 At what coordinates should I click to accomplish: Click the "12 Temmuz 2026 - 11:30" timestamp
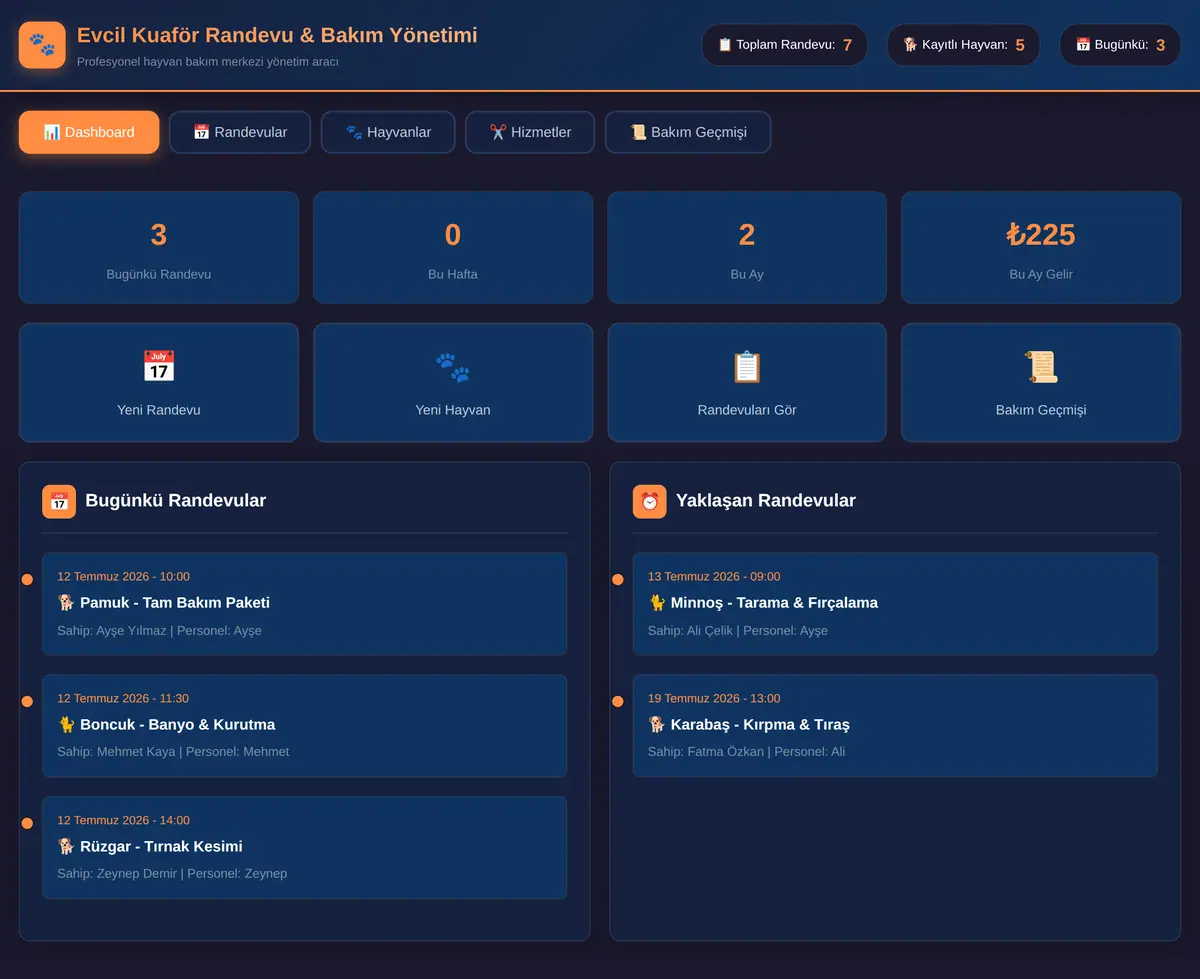click(123, 698)
